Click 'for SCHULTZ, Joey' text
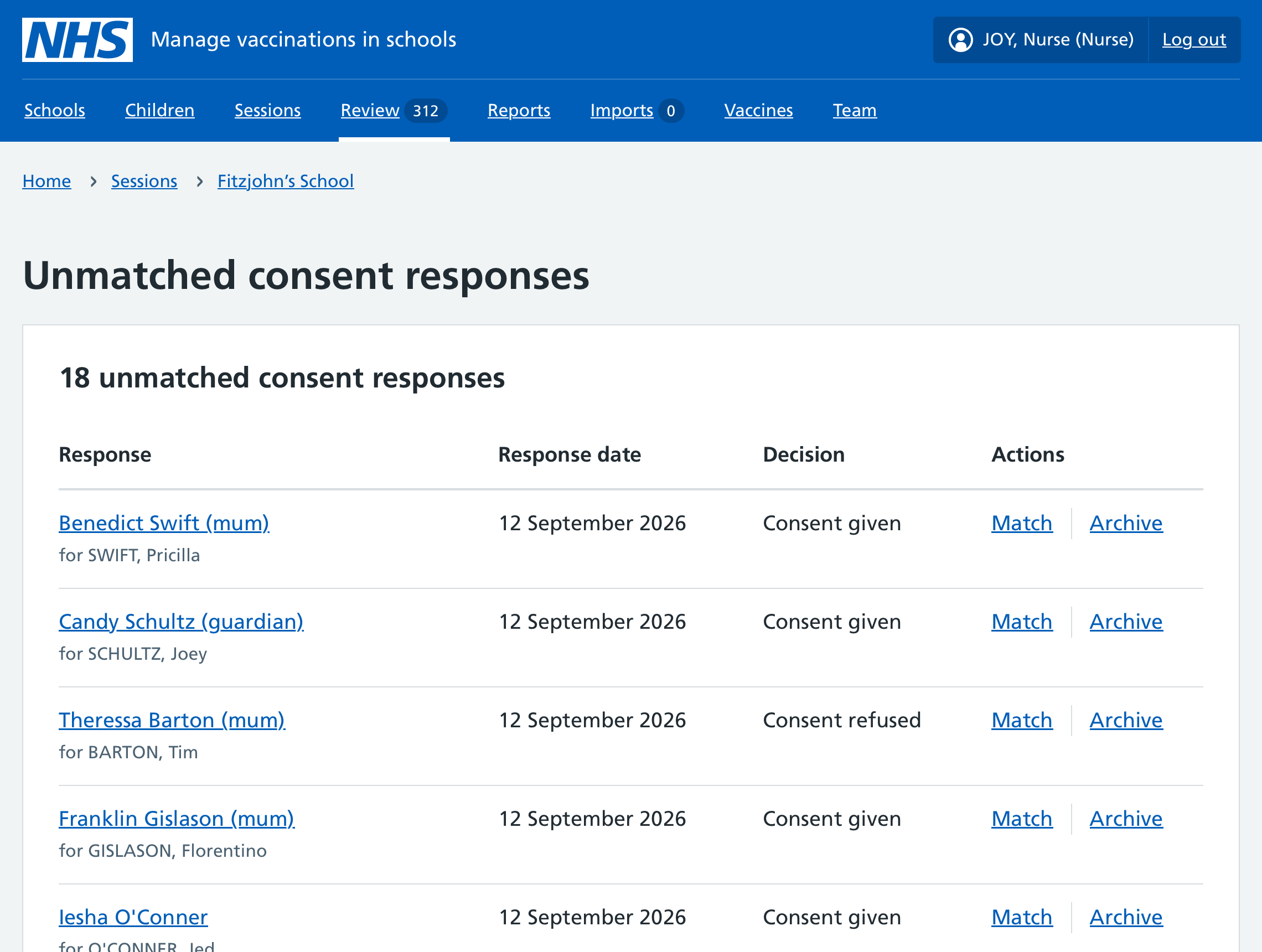Viewport: 1262px width, 952px height. coord(133,654)
